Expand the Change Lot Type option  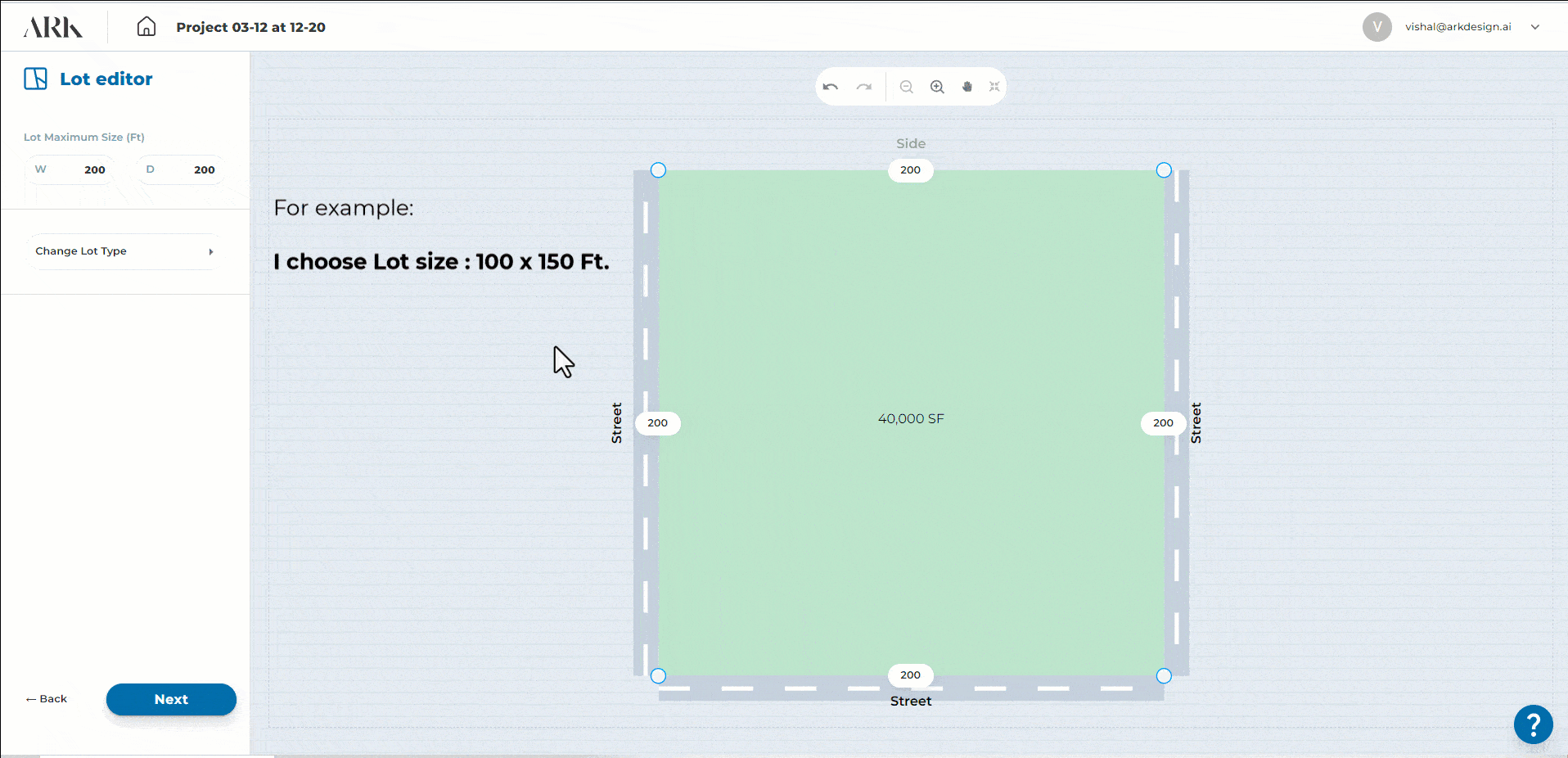coord(124,251)
